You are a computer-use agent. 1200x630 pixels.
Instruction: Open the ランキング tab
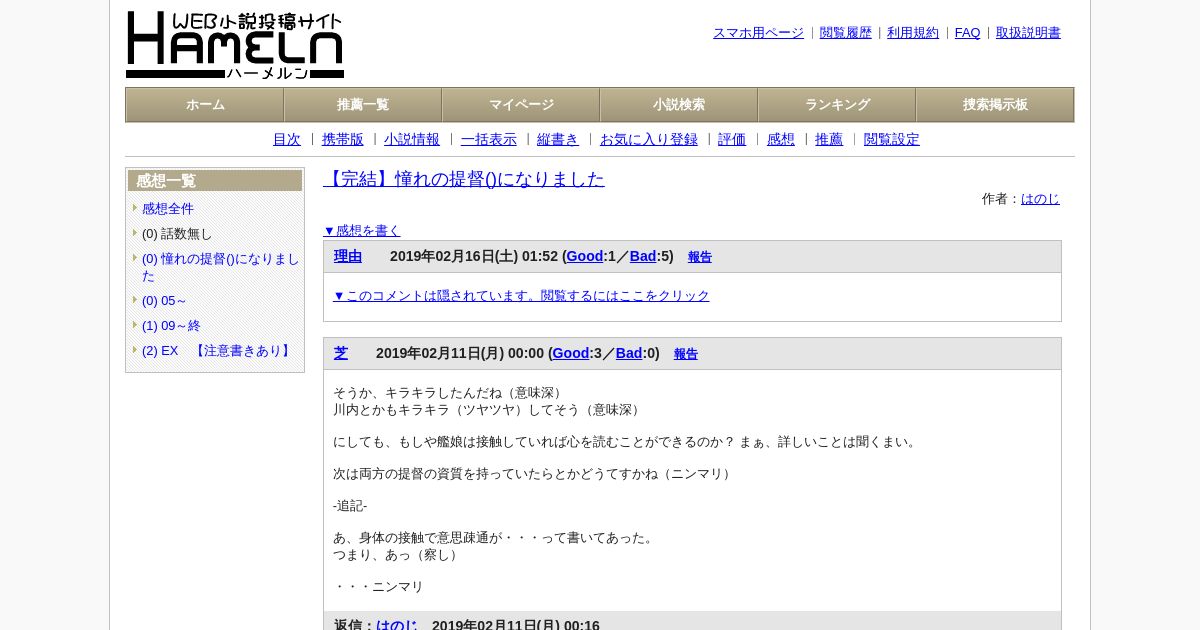click(x=837, y=105)
